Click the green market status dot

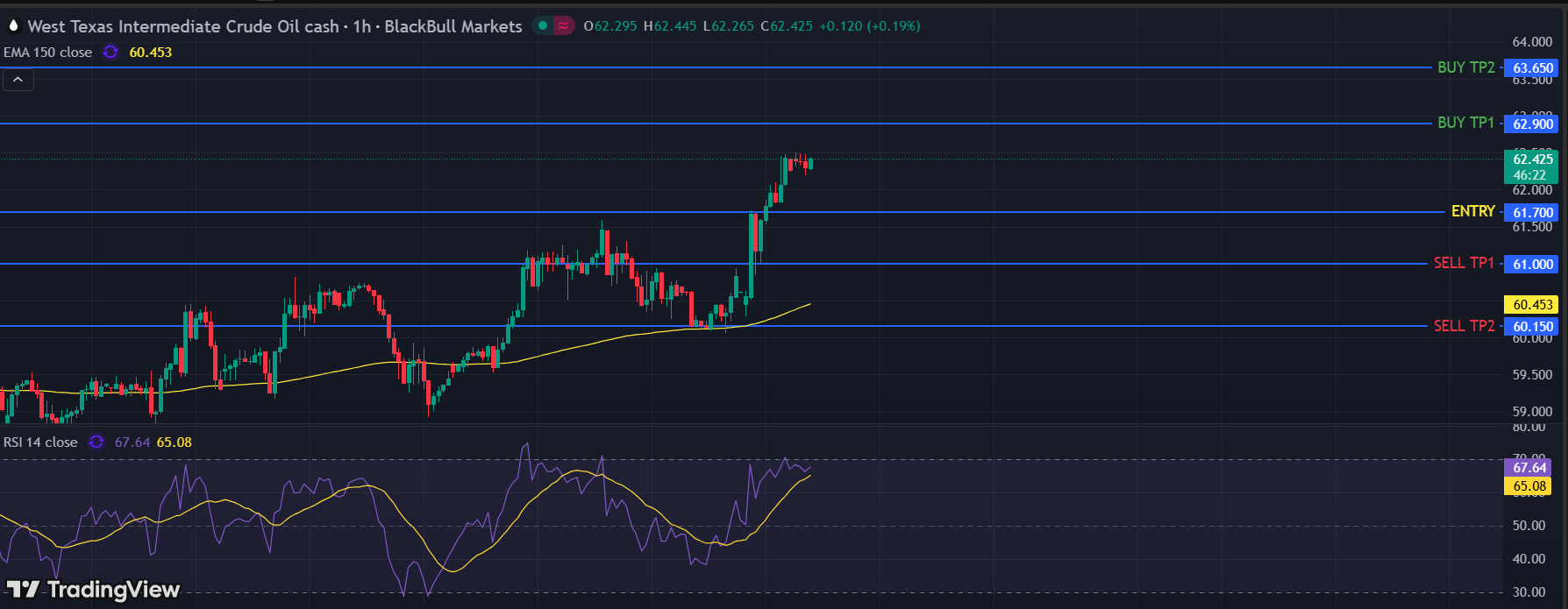[543, 26]
